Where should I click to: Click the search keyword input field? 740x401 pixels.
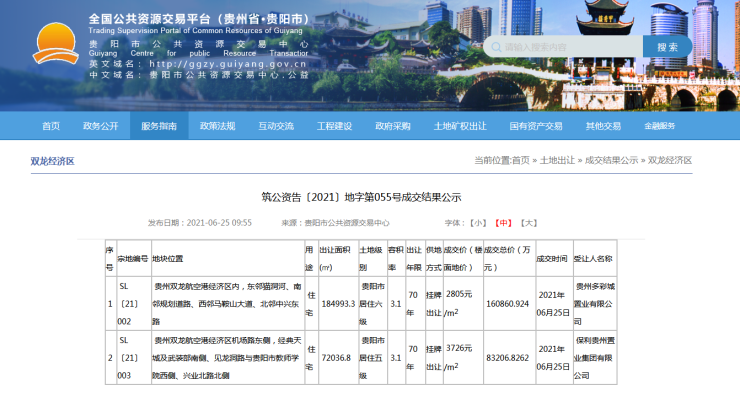pyautogui.click(x=570, y=47)
